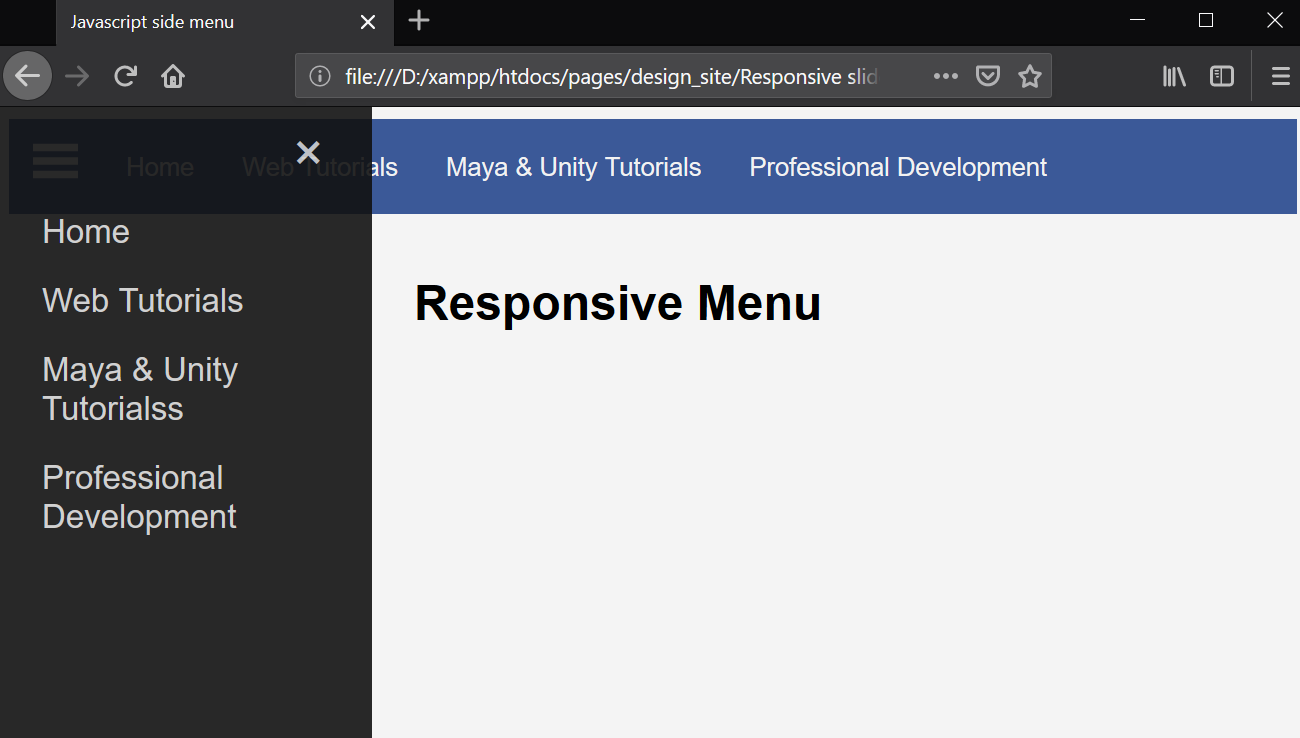
Task: Click the forward navigation arrow
Action: point(76,75)
